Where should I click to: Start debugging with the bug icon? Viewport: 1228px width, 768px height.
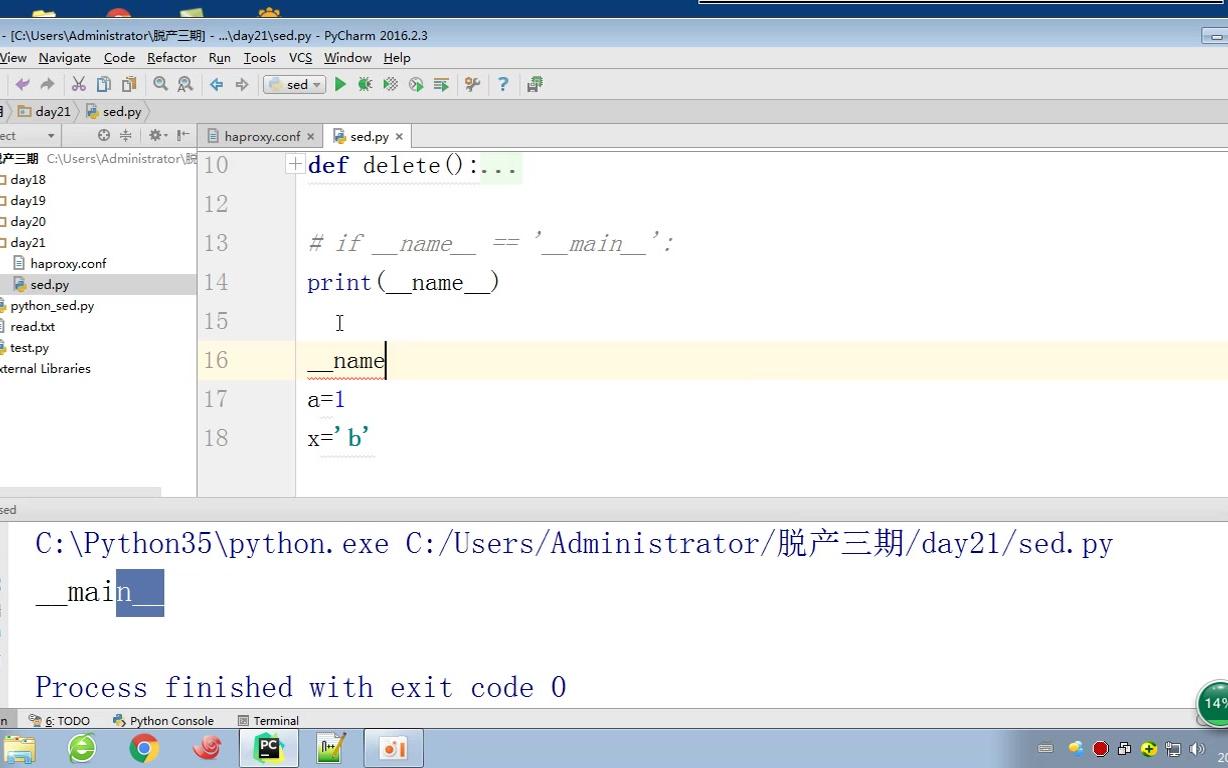pyautogui.click(x=364, y=84)
